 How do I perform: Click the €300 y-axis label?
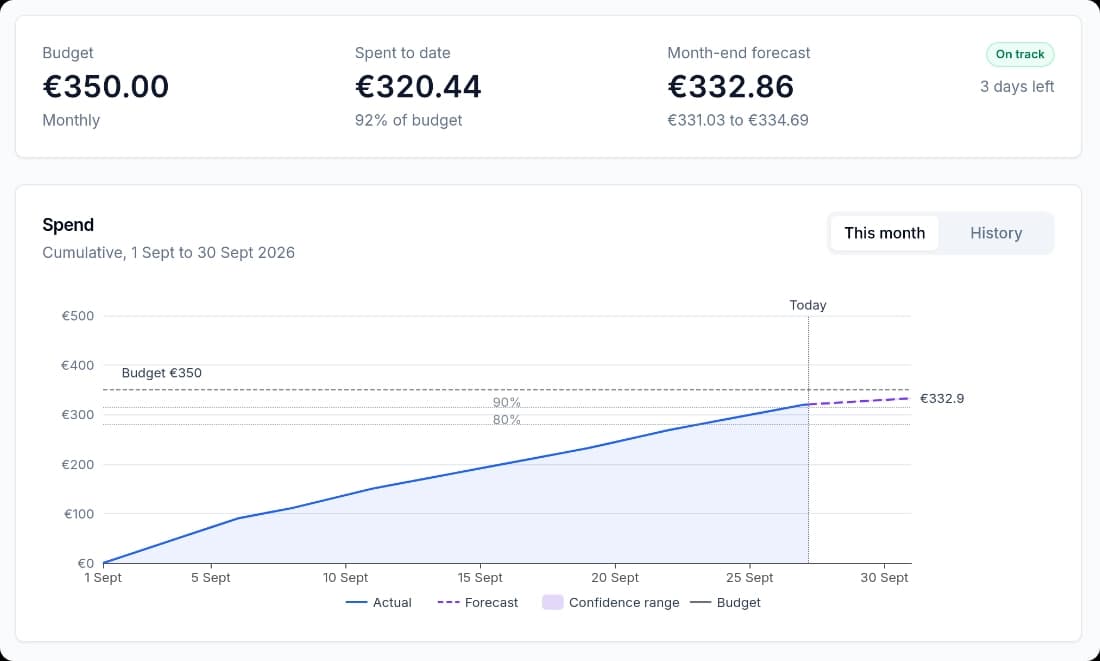pos(78,415)
